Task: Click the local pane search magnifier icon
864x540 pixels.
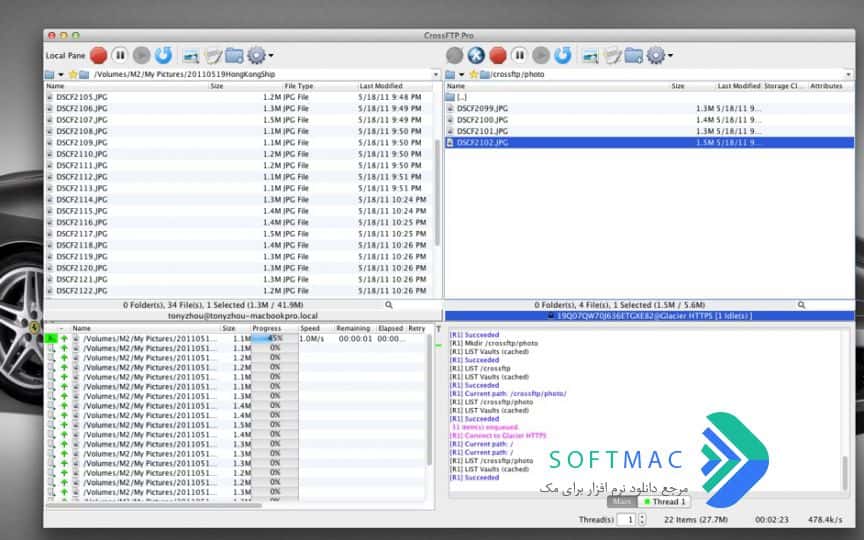Action: click(x=388, y=305)
